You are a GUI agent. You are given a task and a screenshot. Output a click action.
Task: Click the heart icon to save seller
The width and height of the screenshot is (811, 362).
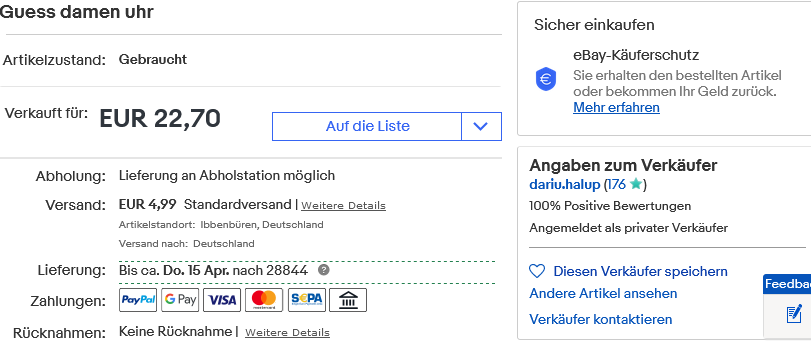[537, 271]
